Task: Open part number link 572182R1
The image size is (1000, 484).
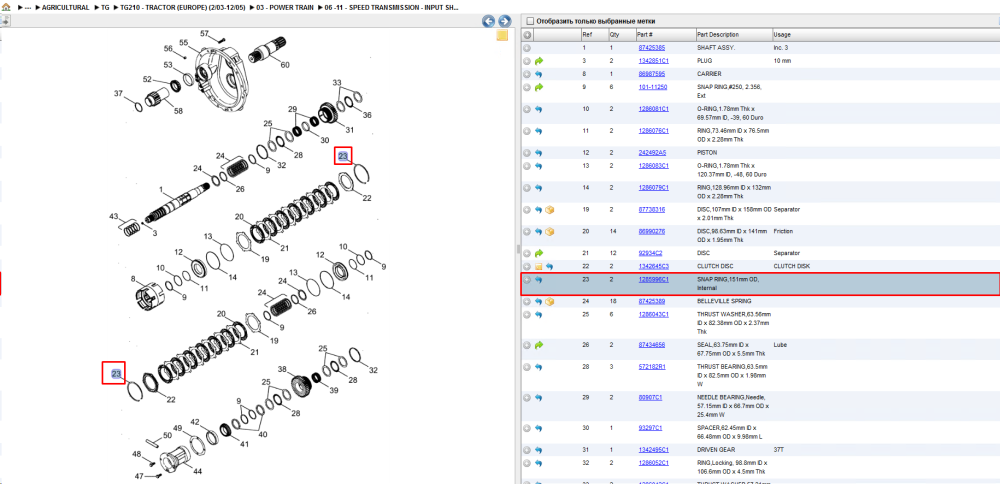Action: pos(652,367)
